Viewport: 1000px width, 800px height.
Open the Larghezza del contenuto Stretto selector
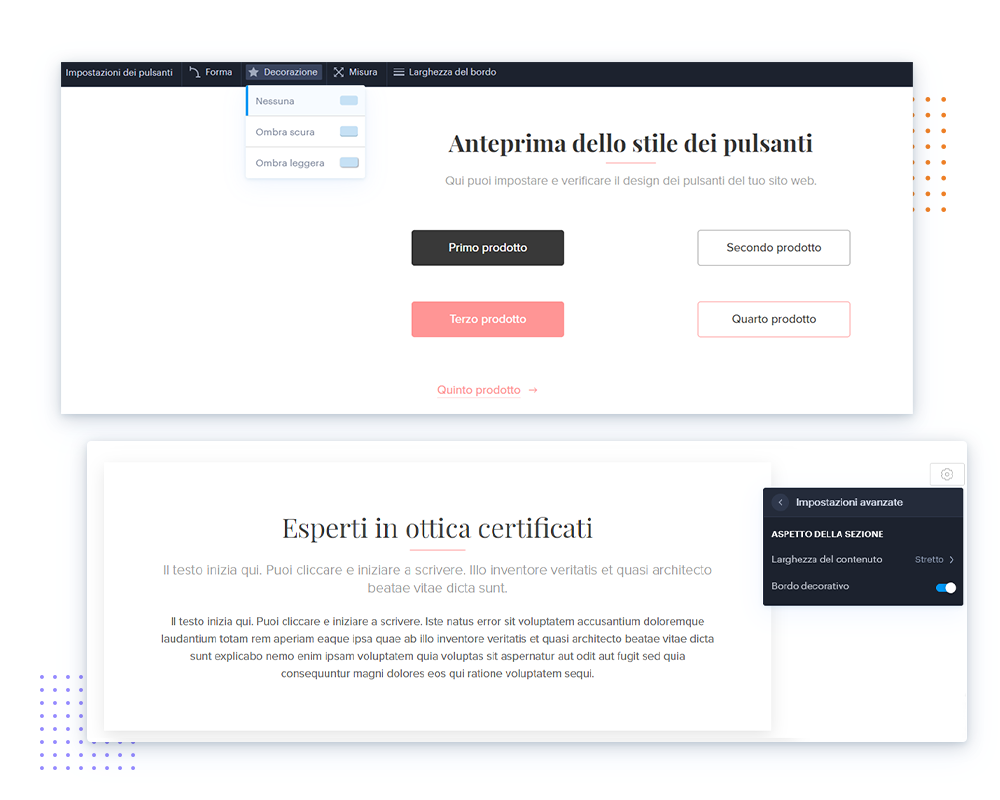tap(934, 559)
